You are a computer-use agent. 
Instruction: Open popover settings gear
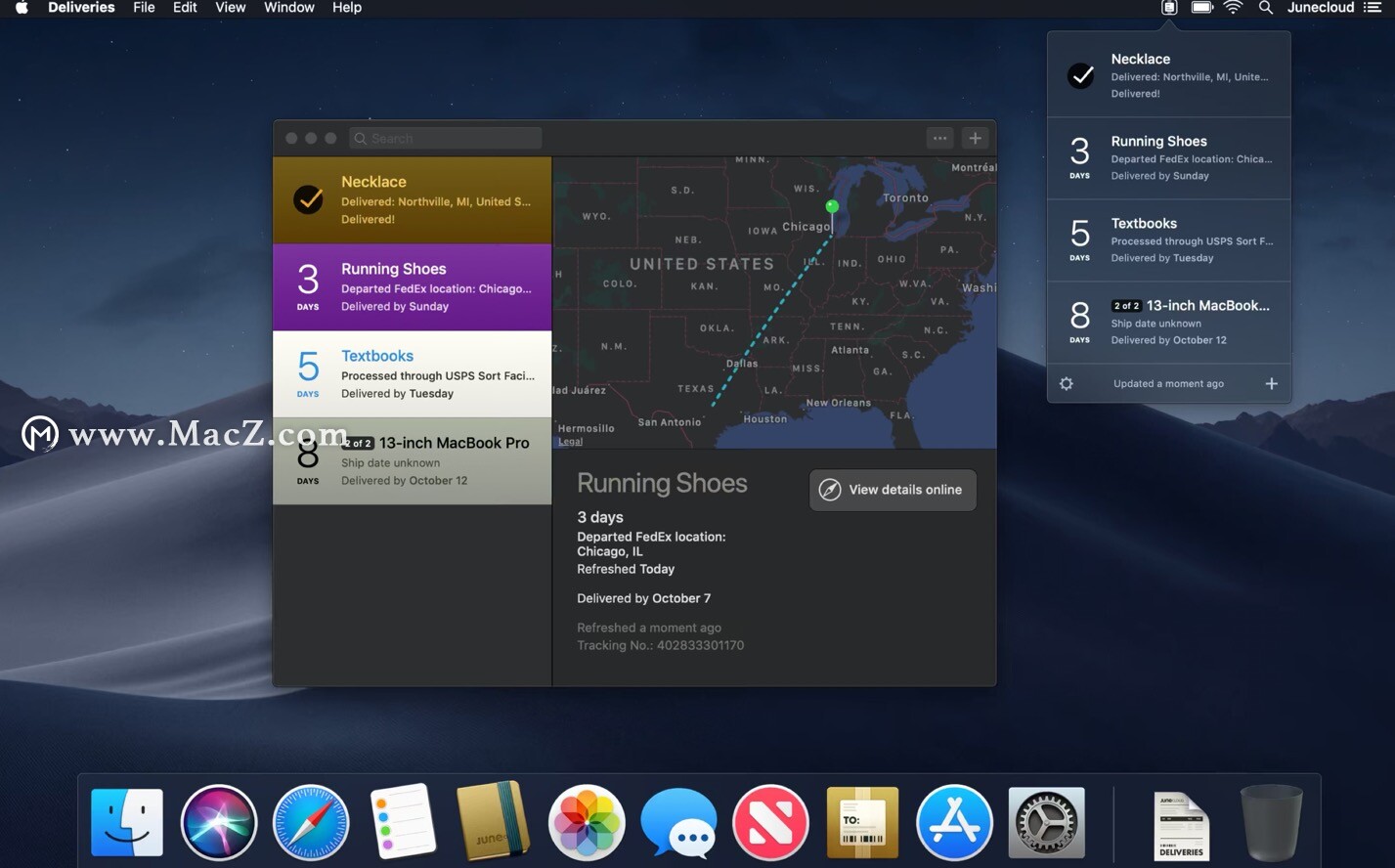[x=1067, y=384]
